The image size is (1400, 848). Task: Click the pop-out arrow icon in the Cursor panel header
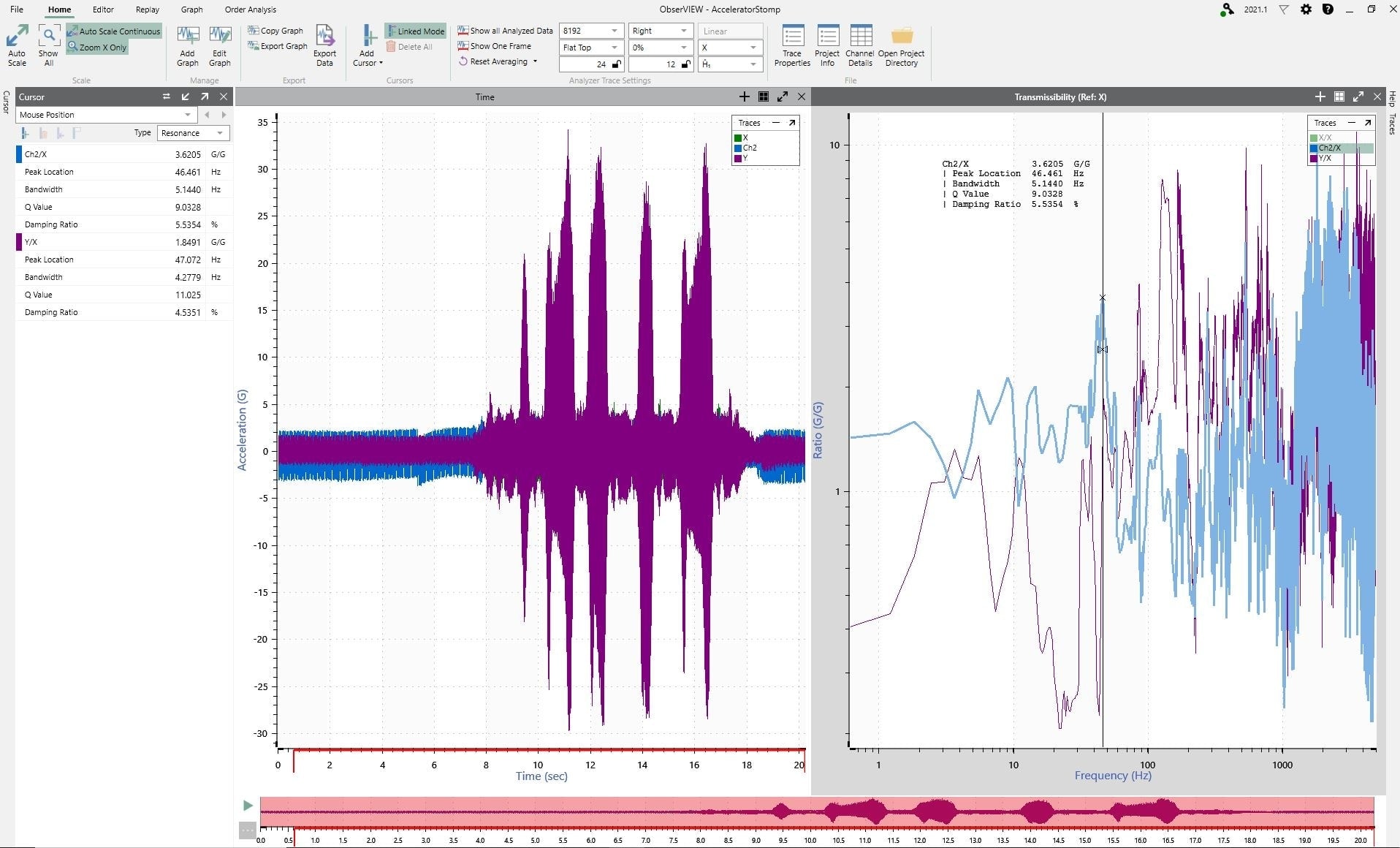(x=205, y=96)
